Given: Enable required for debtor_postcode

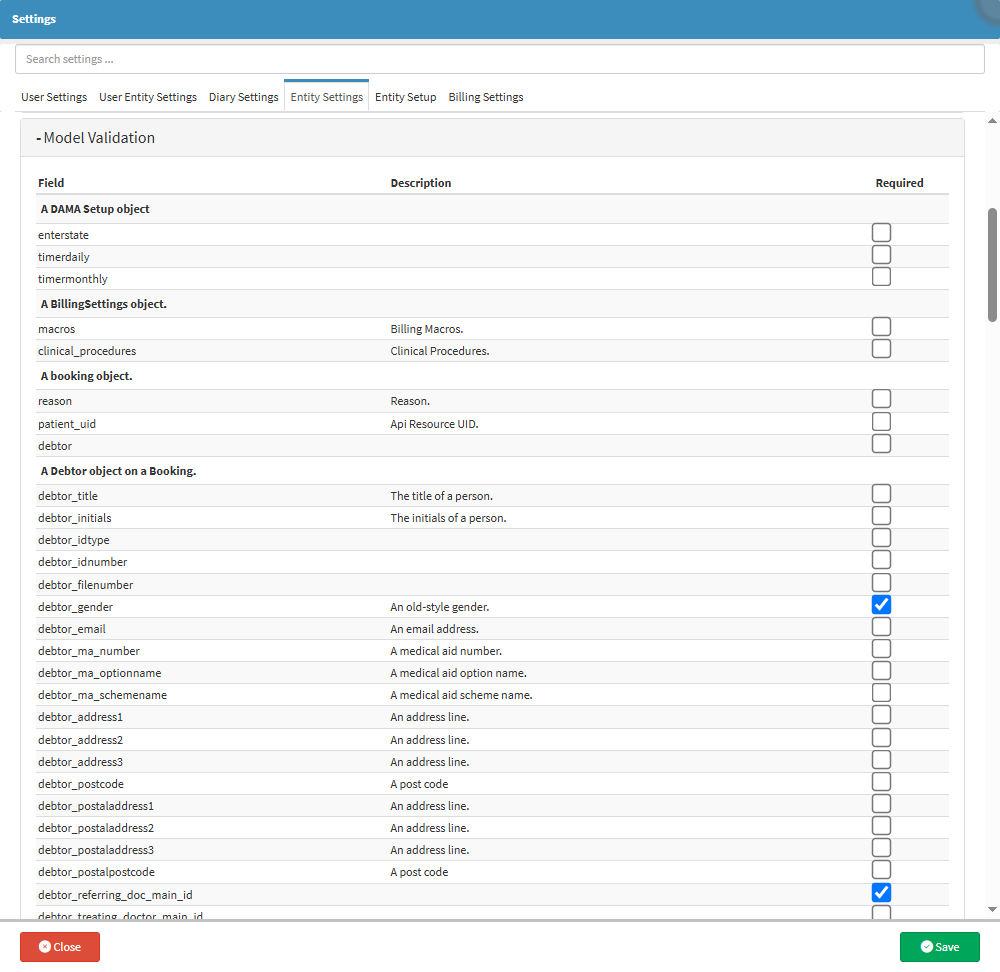Looking at the screenshot, I should pos(881,782).
